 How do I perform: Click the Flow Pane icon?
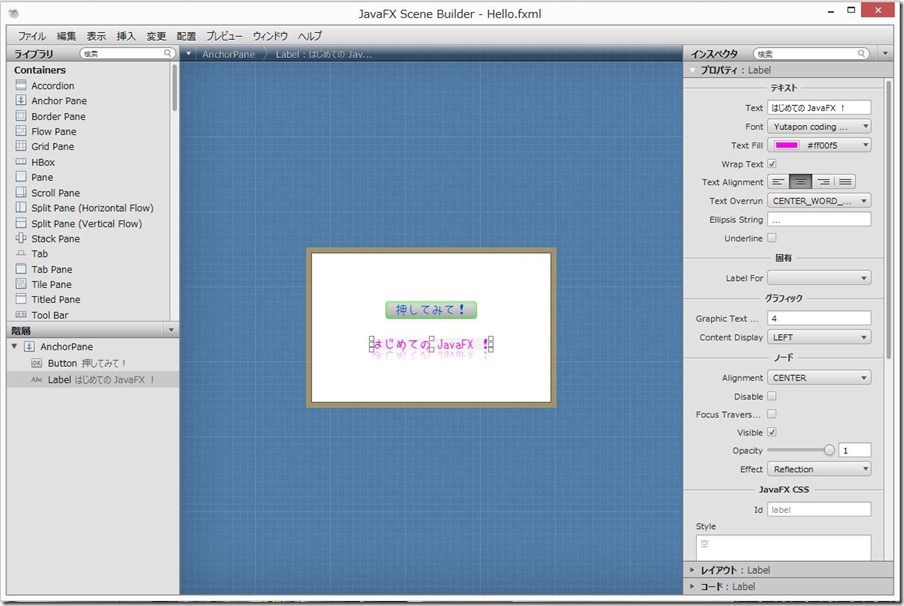[x=21, y=131]
